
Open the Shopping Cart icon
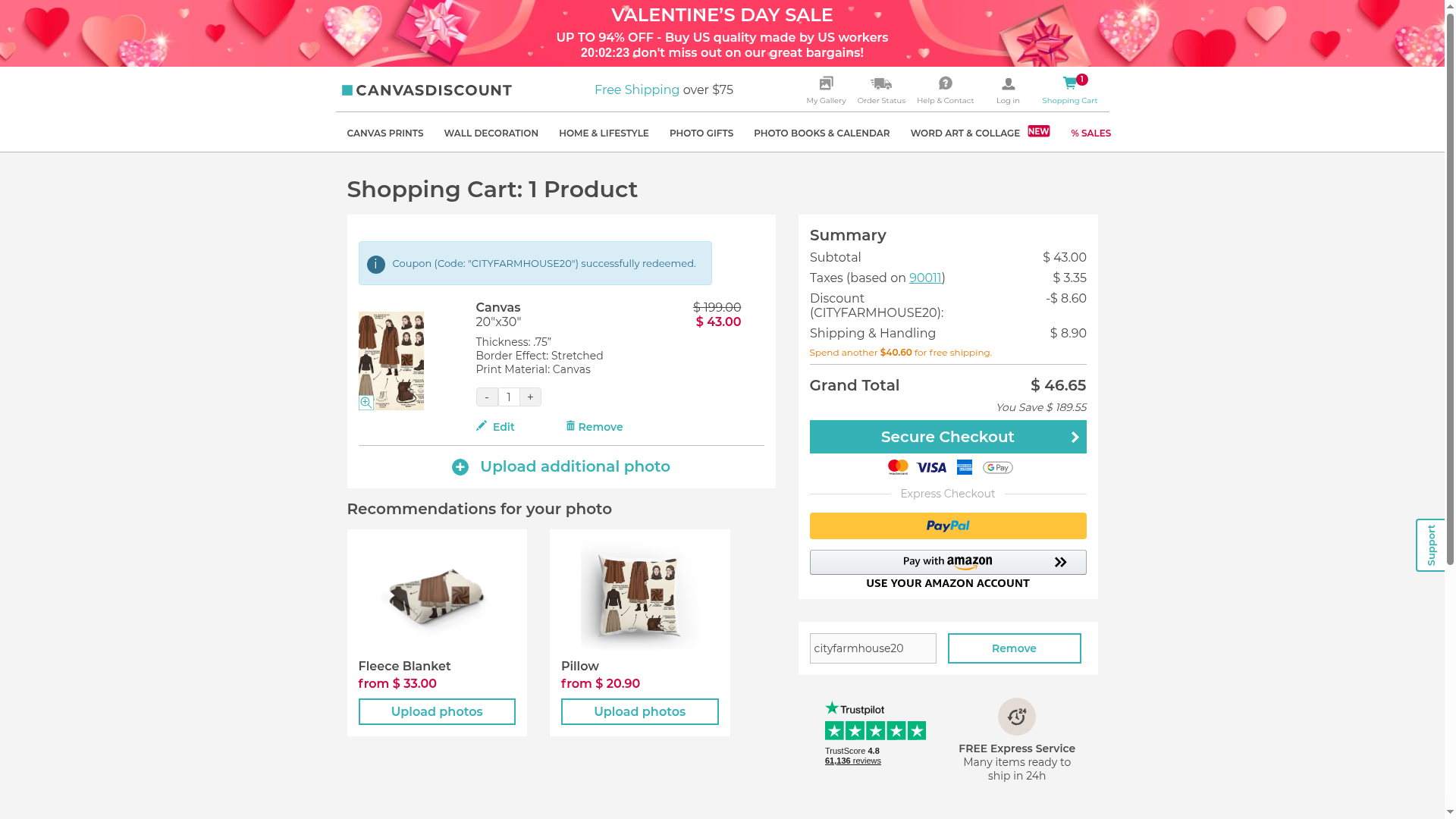[1069, 83]
